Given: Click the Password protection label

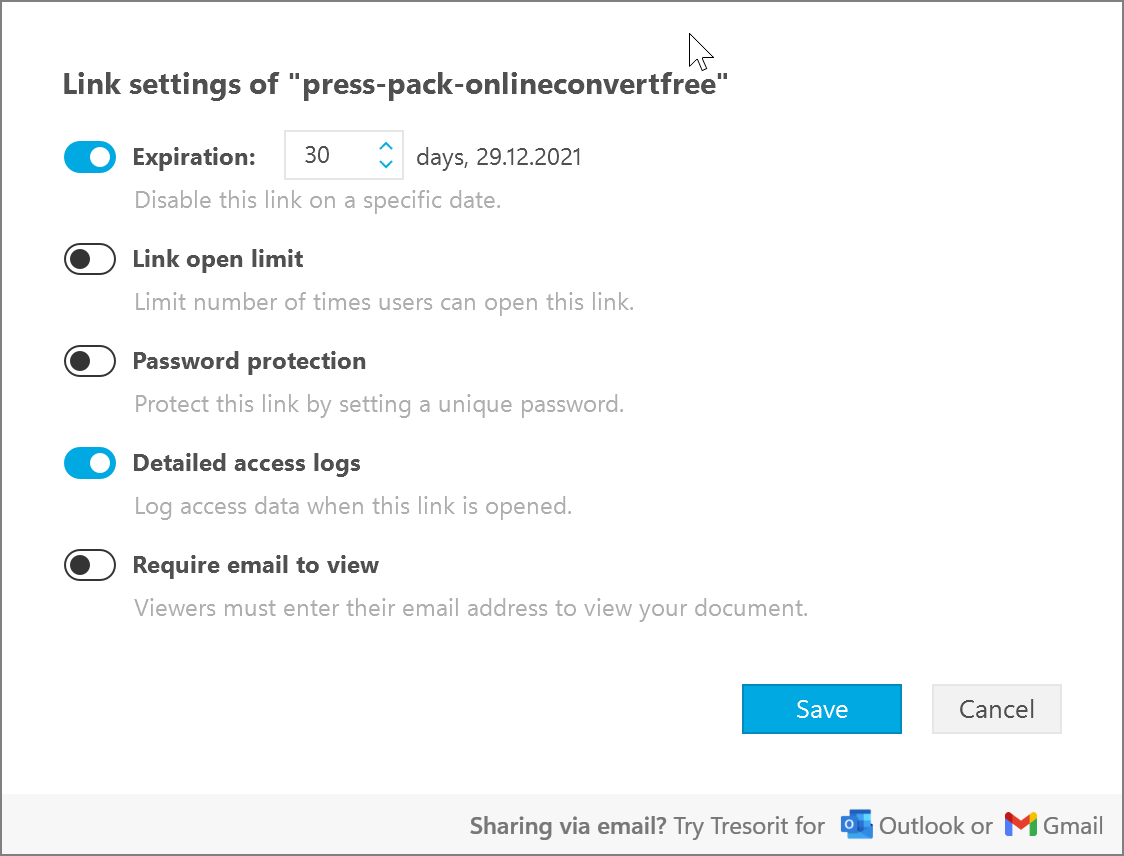Looking at the screenshot, I should pos(249,361).
